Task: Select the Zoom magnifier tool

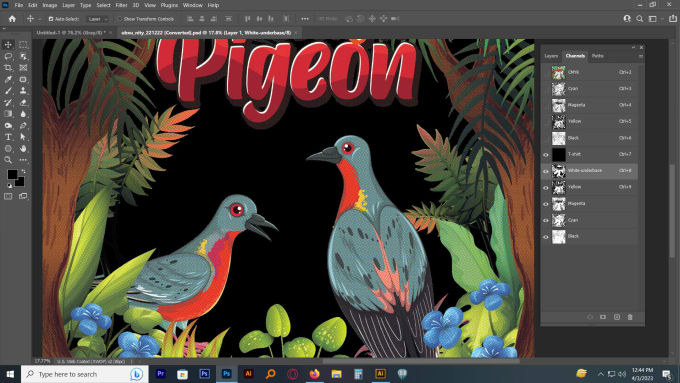Action: (x=8, y=160)
